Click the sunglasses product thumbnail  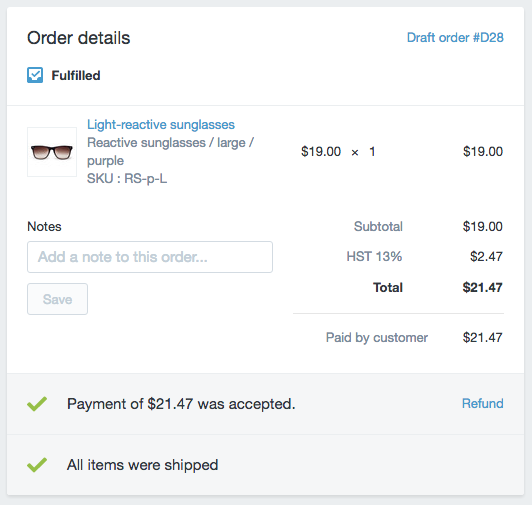pos(52,152)
